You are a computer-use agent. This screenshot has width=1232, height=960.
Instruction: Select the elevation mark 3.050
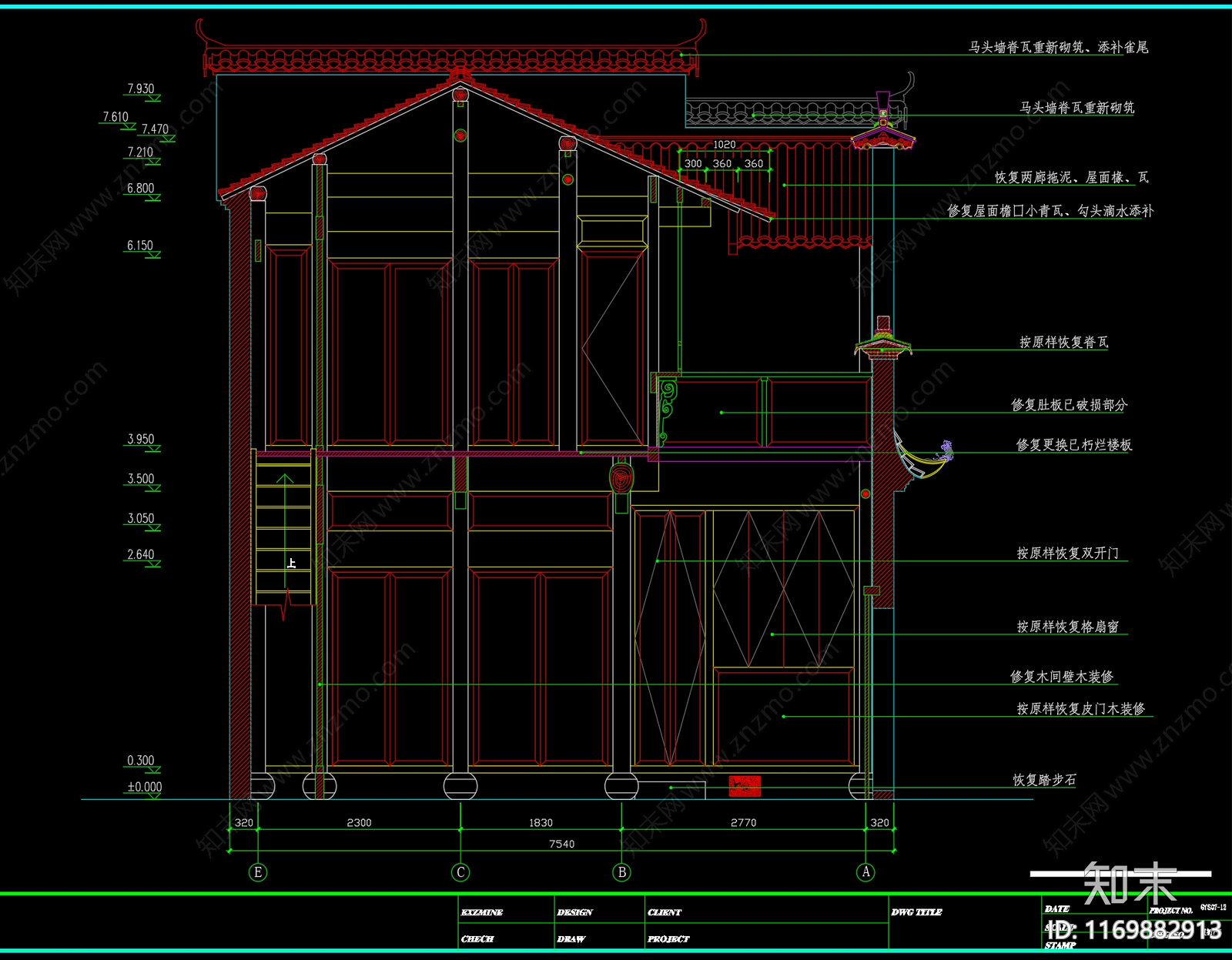141,519
